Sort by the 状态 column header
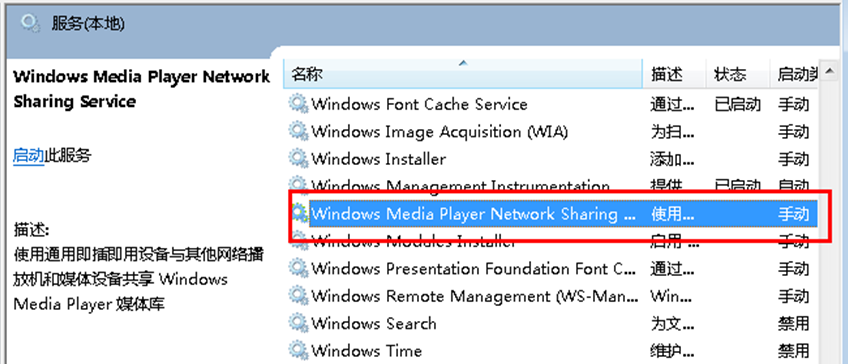848x364 pixels. click(x=738, y=74)
